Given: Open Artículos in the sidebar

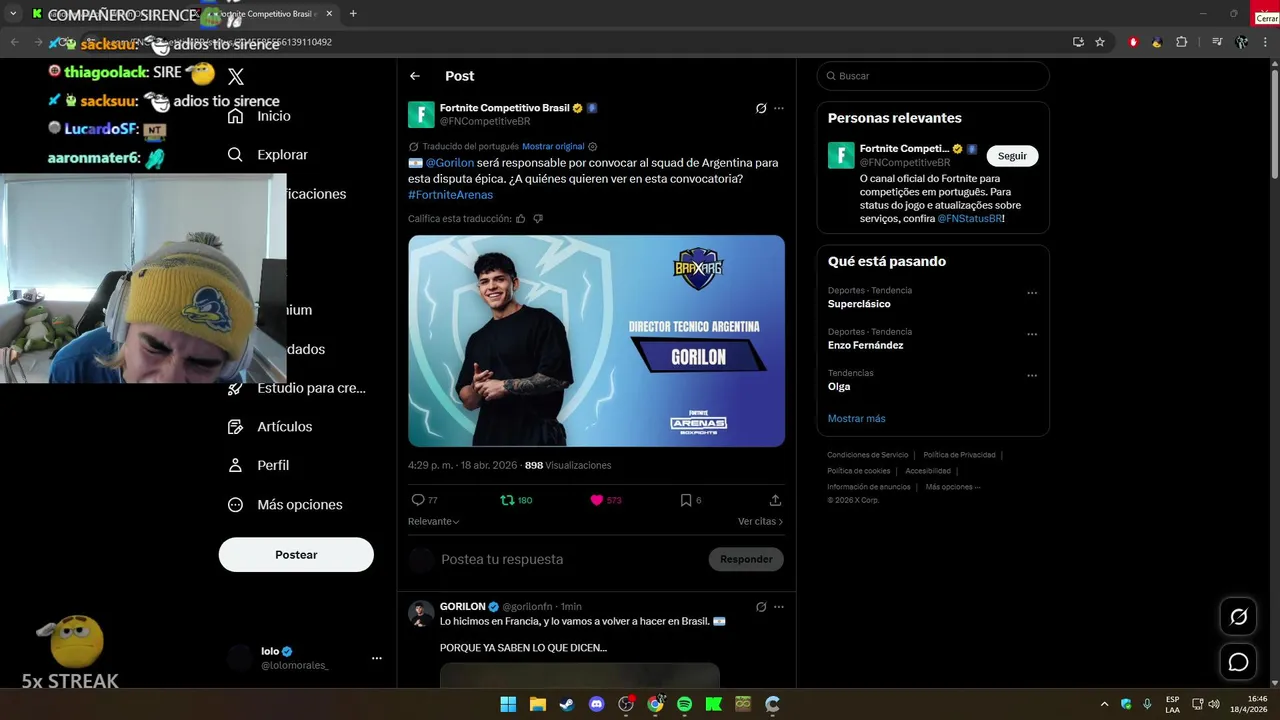Looking at the screenshot, I should click(270, 427).
